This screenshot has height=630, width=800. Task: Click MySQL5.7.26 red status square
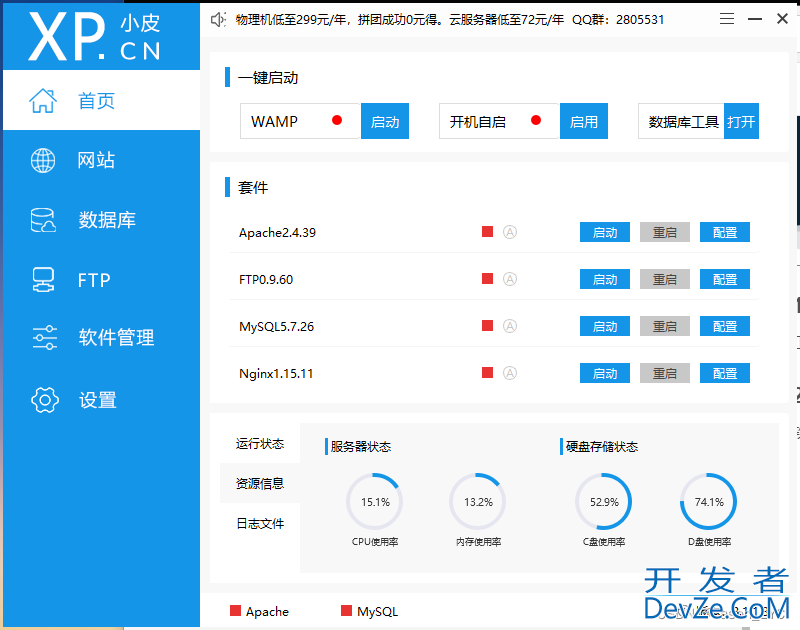[487, 325]
